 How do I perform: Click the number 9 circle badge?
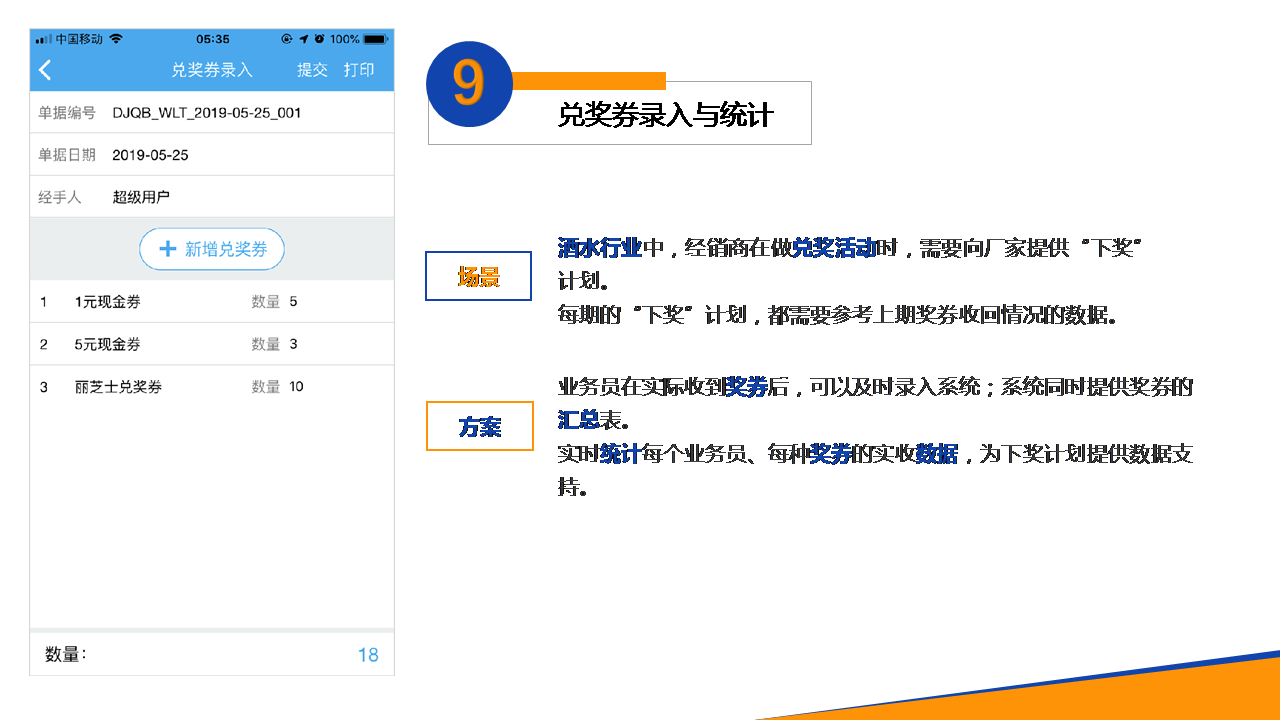[469, 84]
